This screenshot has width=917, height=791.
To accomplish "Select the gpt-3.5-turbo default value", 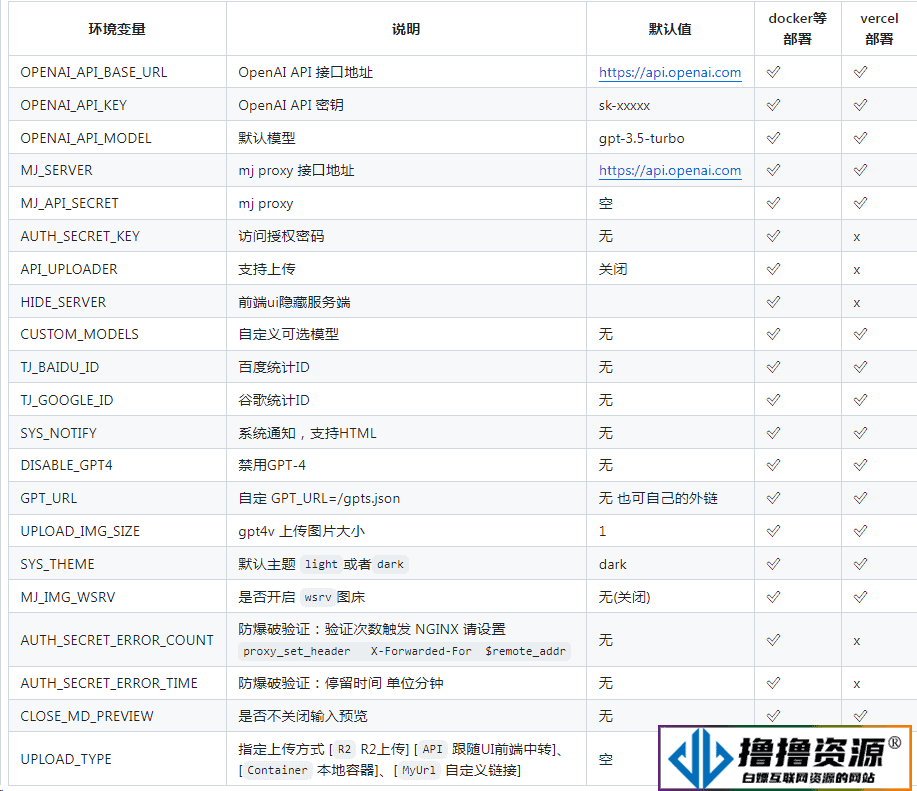I will click(x=642, y=139).
